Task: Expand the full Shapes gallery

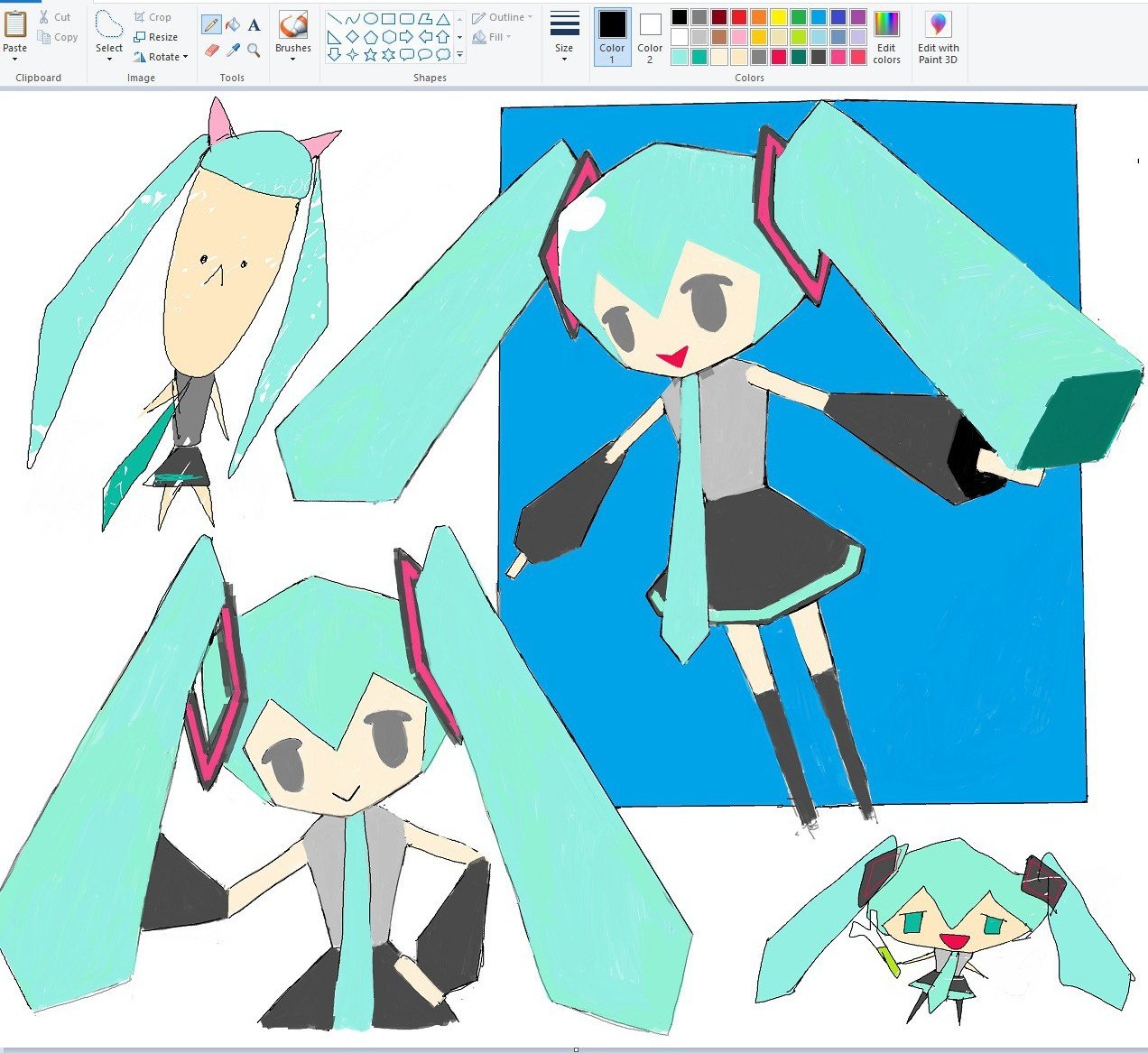Action: tap(459, 55)
